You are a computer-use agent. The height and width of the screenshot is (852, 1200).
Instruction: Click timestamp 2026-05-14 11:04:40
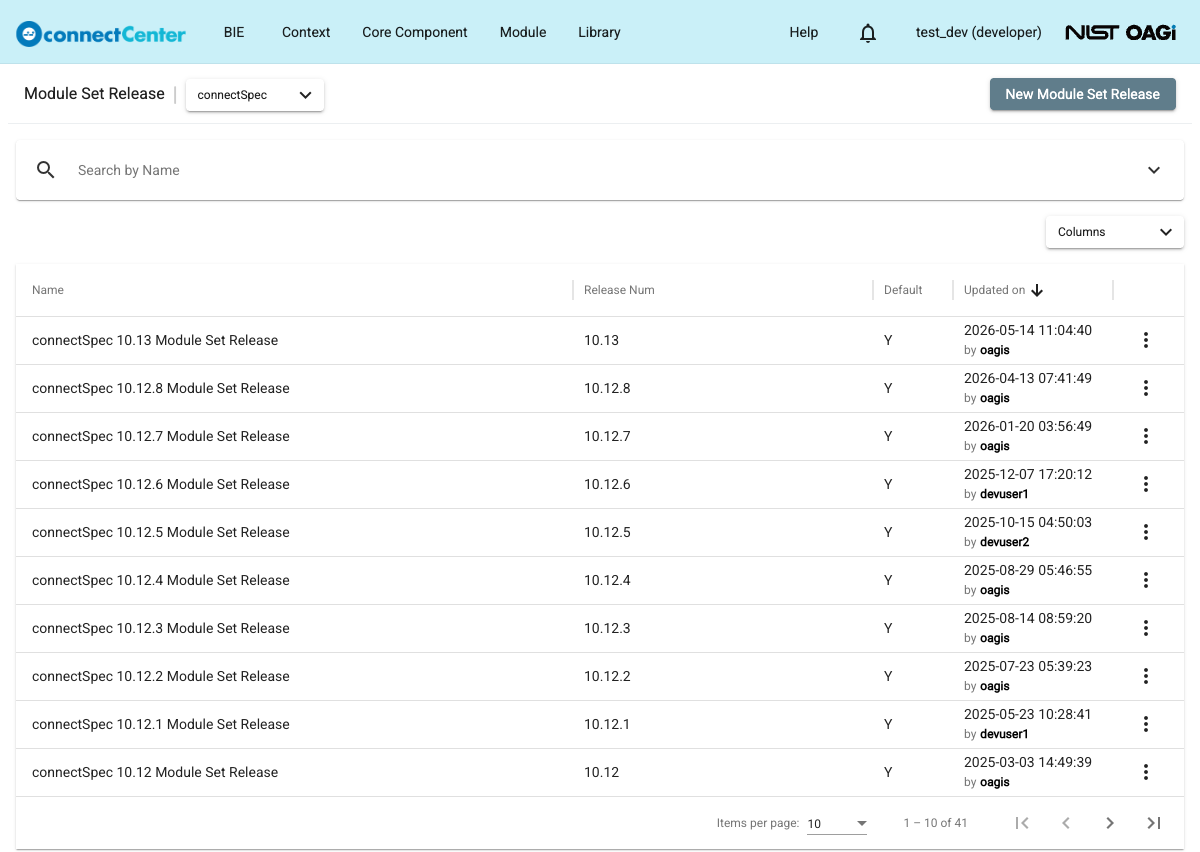click(1028, 330)
